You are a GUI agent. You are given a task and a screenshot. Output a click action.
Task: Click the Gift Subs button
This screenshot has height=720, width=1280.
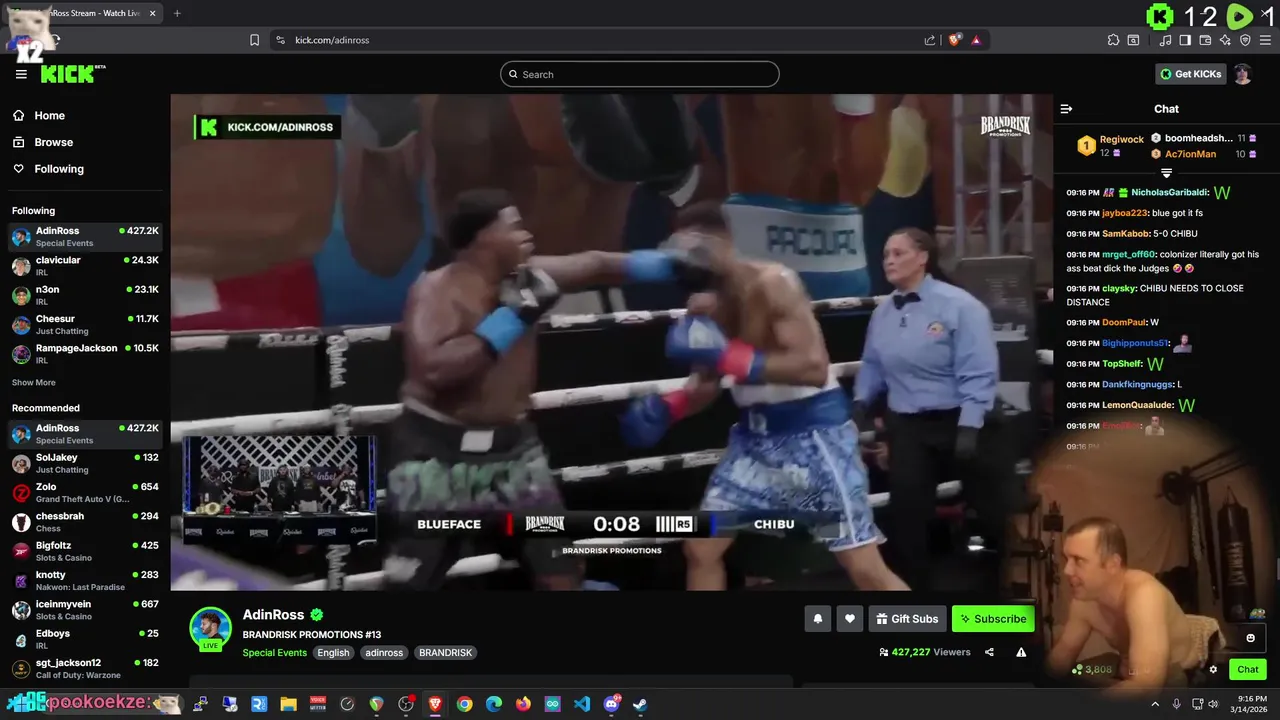pyautogui.click(x=907, y=619)
